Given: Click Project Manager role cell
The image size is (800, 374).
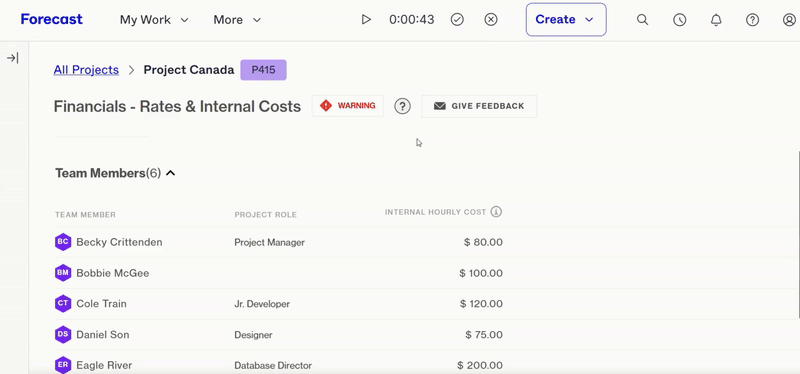Looking at the screenshot, I should tap(269, 242).
